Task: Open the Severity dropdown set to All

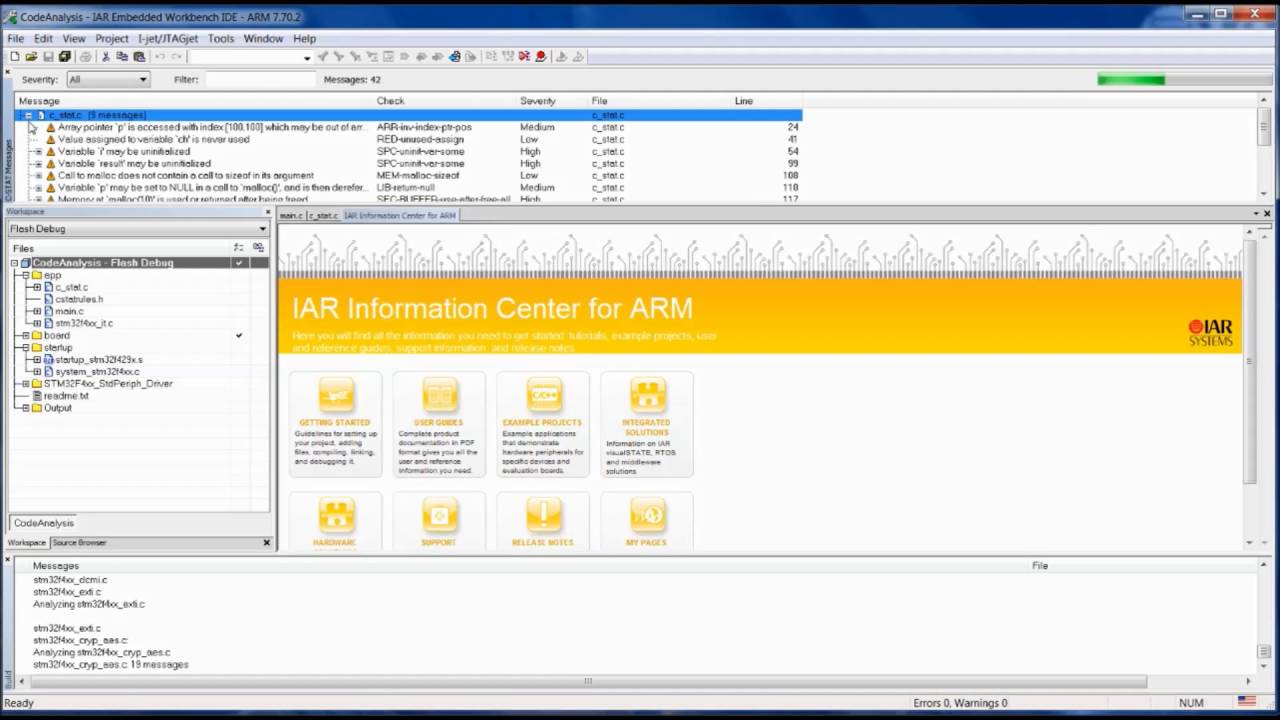Action: (x=108, y=79)
